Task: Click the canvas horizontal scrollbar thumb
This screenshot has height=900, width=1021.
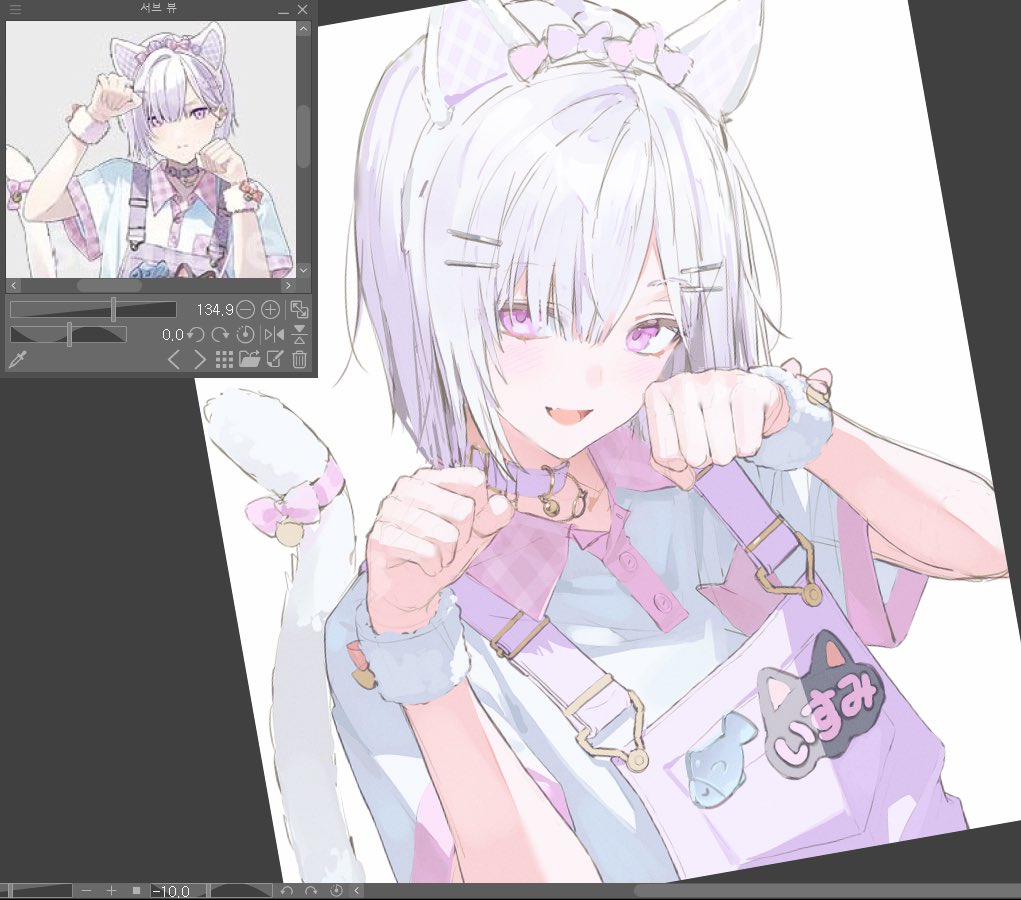Action: click(x=827, y=891)
